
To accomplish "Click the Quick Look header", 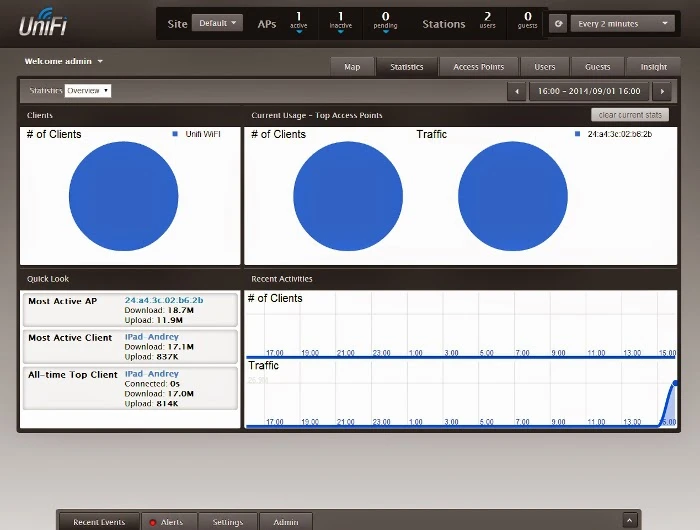I will (48, 279).
